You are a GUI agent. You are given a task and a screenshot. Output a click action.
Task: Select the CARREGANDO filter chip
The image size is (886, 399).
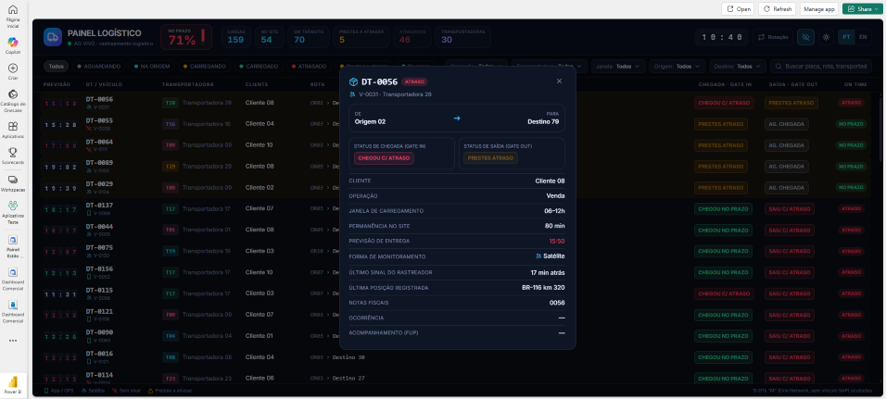205,66
